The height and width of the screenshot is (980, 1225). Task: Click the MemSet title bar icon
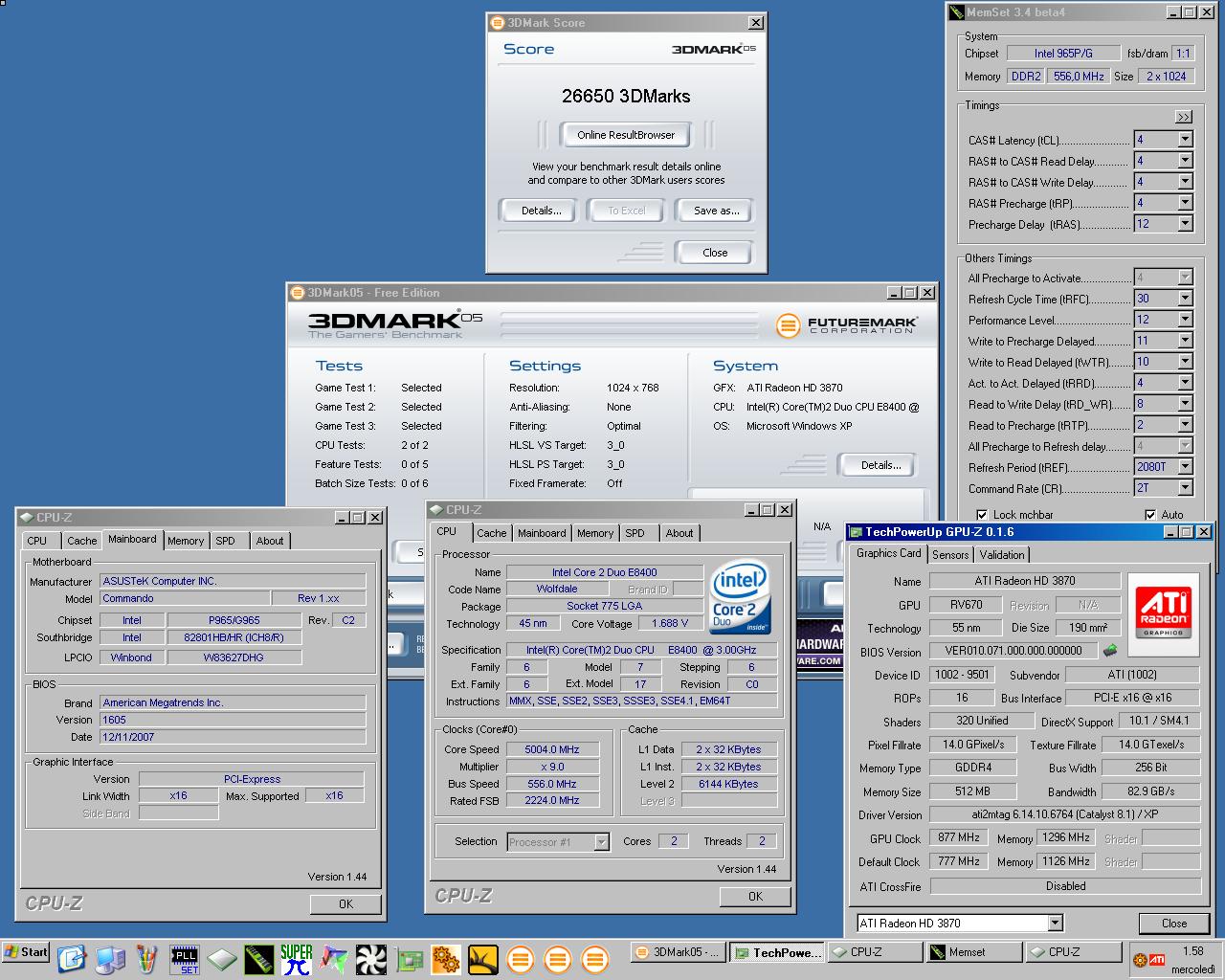coord(956,12)
